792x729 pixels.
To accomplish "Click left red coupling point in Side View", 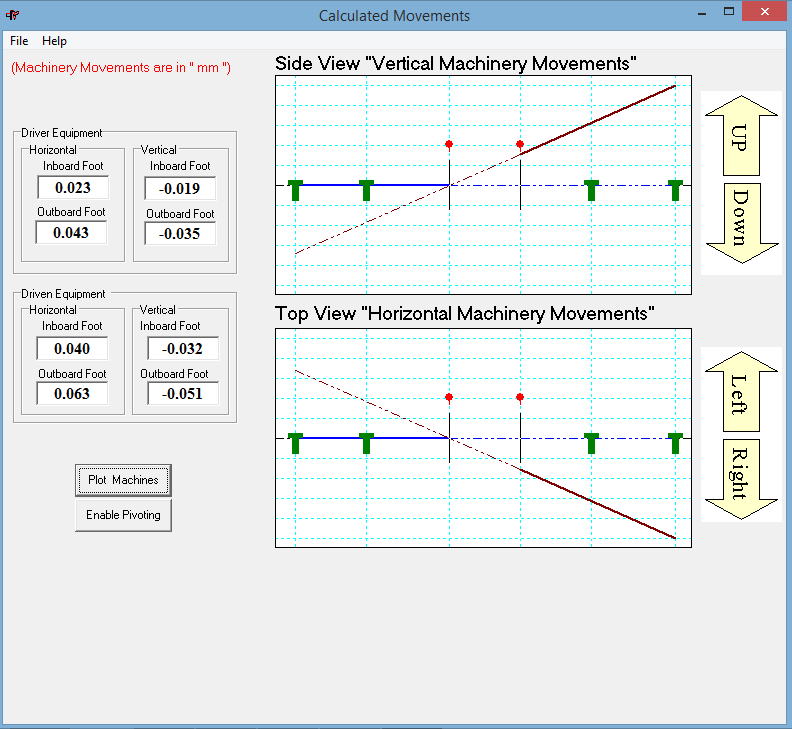I will pyautogui.click(x=449, y=145).
